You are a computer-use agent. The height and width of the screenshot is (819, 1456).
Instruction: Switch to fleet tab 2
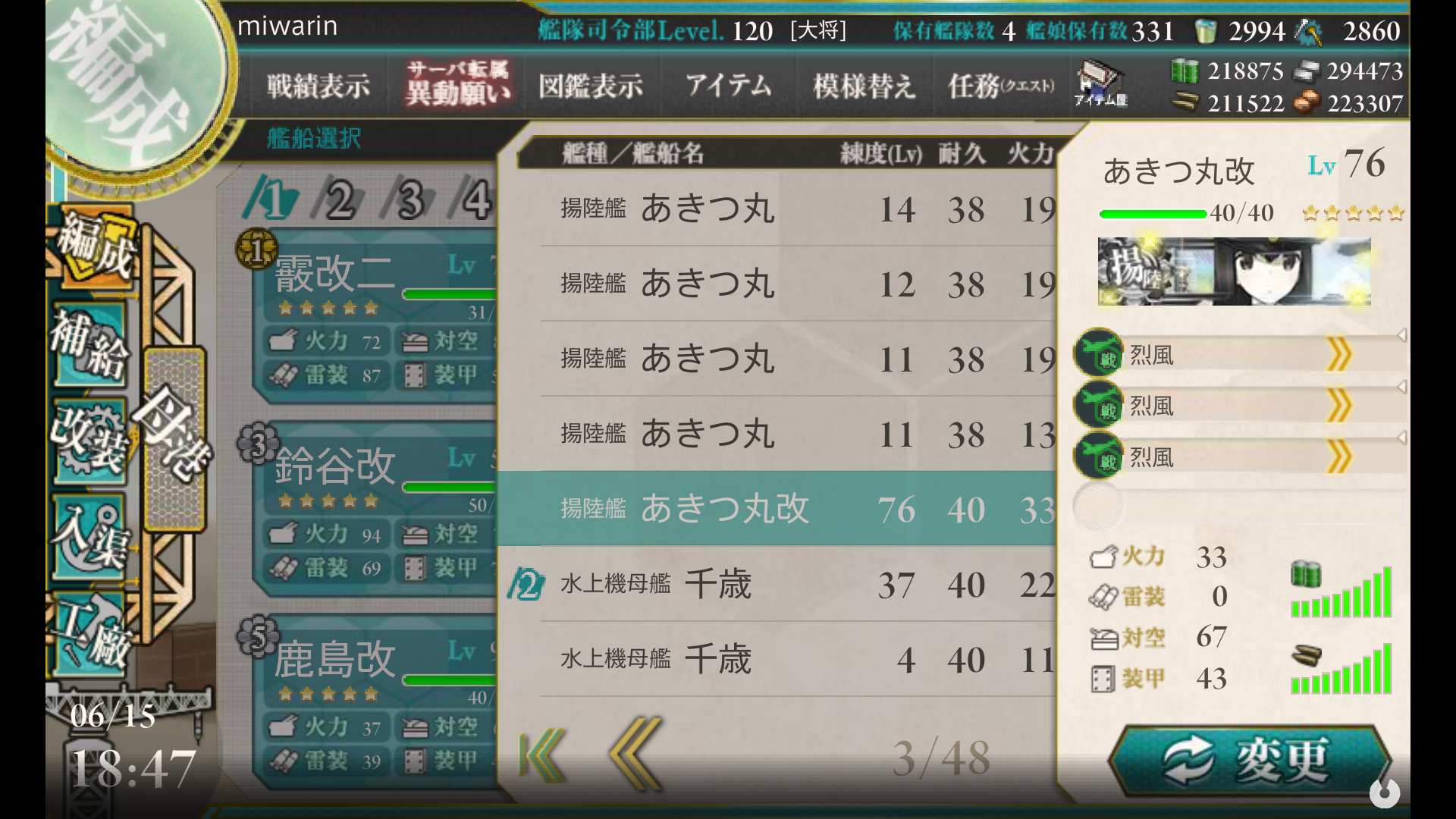click(338, 199)
